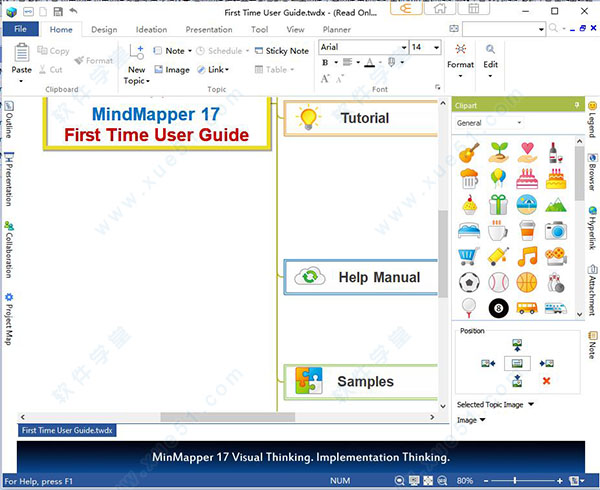Open the Hyperlink panel on the right
The image size is (600, 490).
pos(592,228)
